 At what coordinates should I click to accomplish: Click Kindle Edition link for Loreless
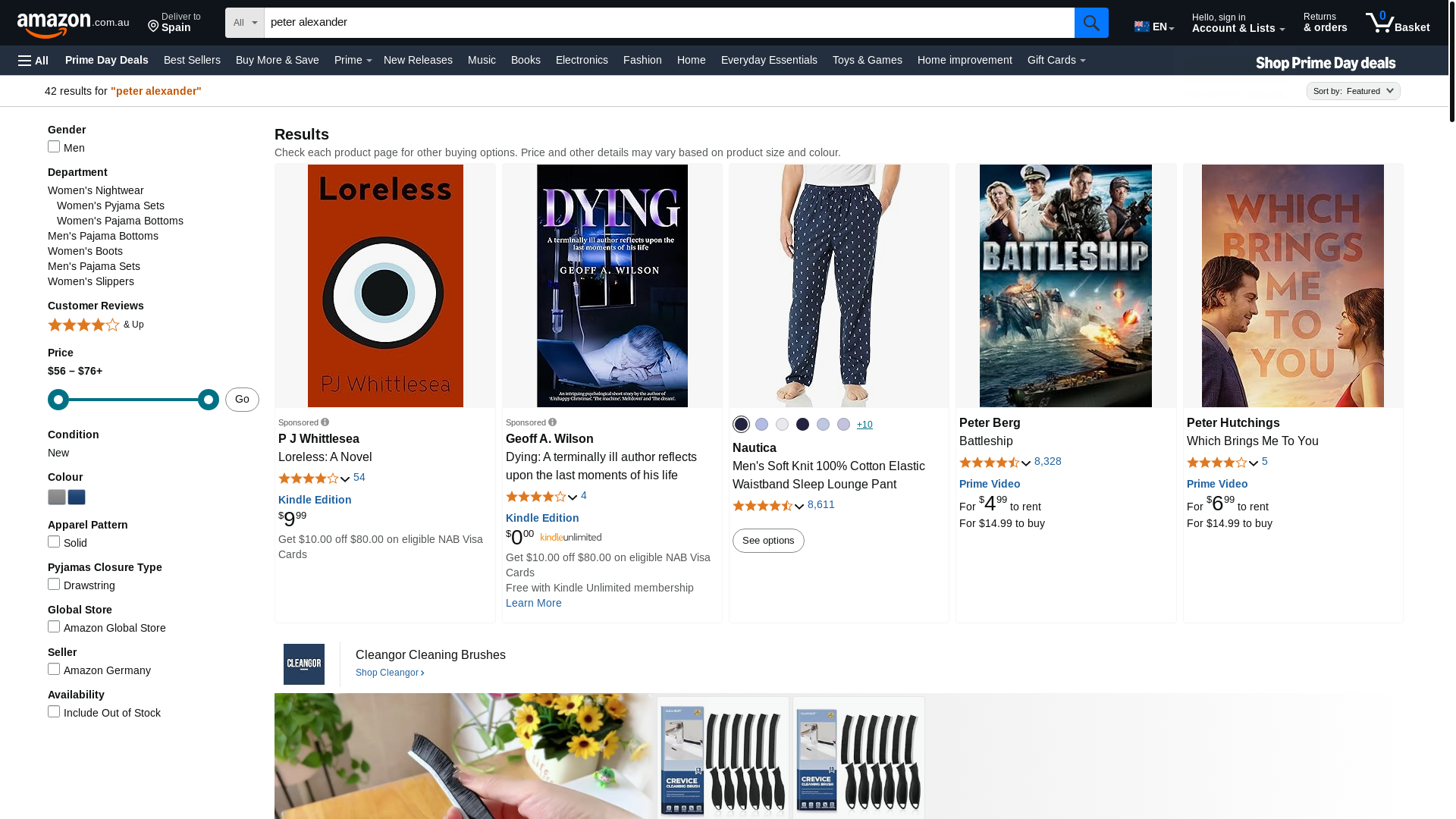pyautogui.click(x=315, y=500)
